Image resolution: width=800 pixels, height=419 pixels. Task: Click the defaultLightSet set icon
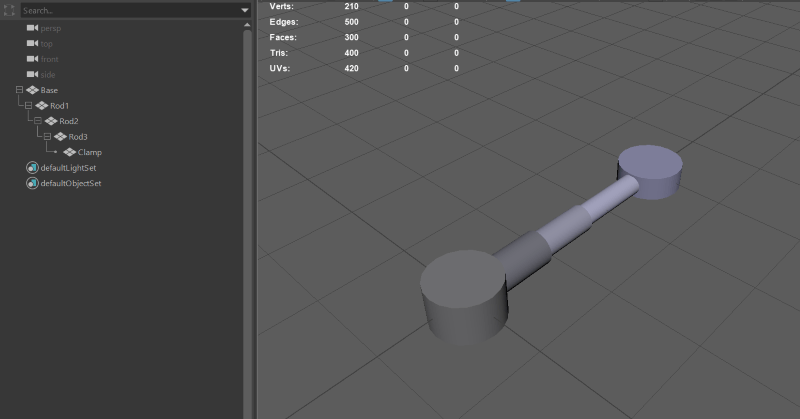[x=32, y=168]
